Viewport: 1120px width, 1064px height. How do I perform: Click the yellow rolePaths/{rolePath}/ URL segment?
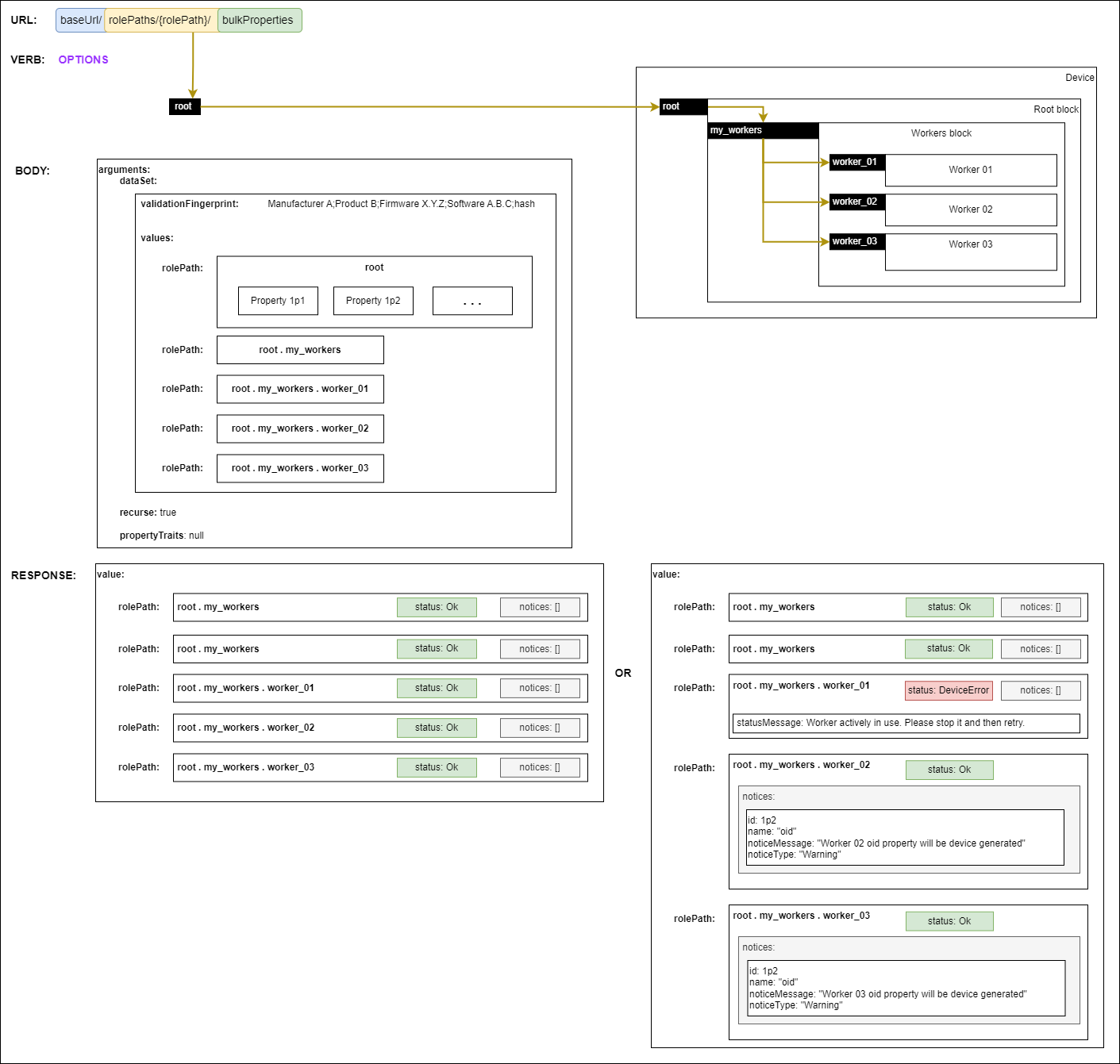coord(161,20)
